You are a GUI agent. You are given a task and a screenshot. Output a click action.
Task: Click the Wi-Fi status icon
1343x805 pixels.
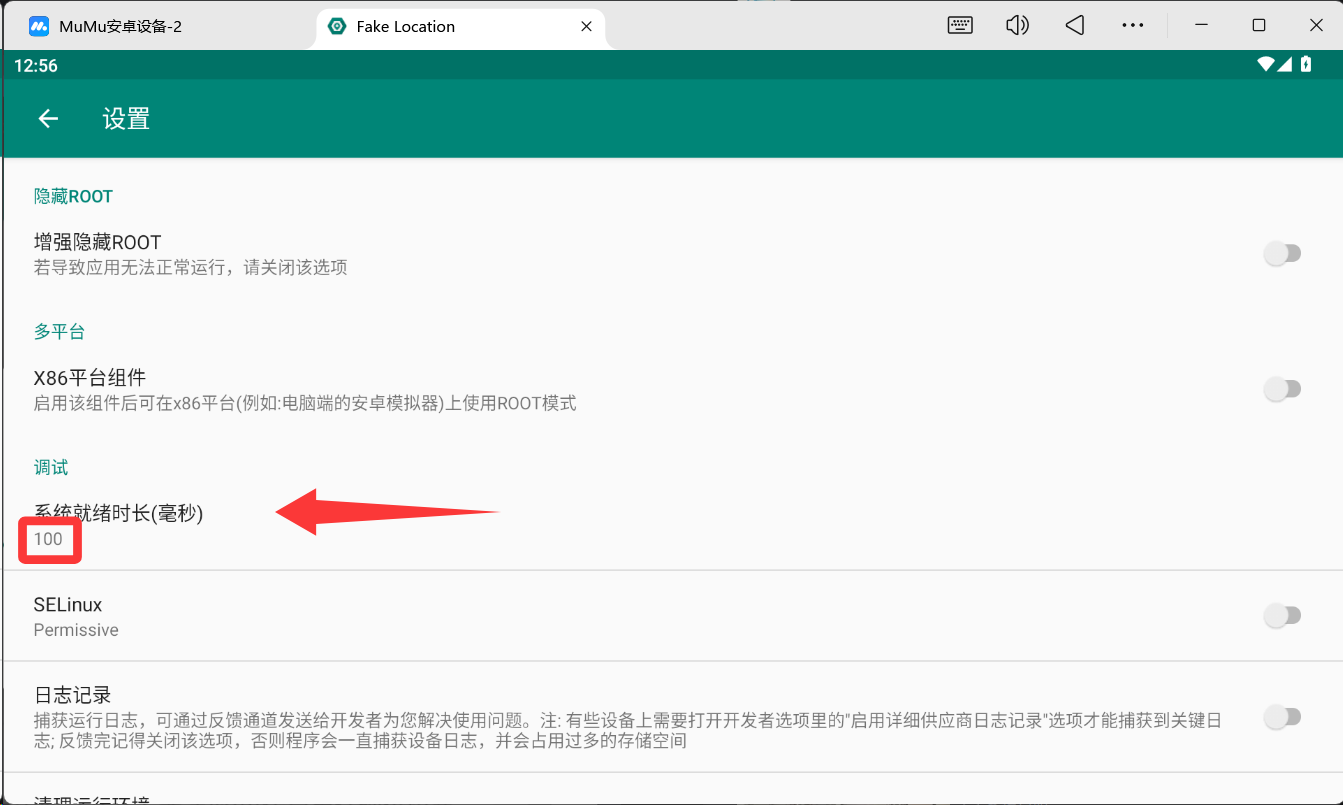[x=1266, y=65]
